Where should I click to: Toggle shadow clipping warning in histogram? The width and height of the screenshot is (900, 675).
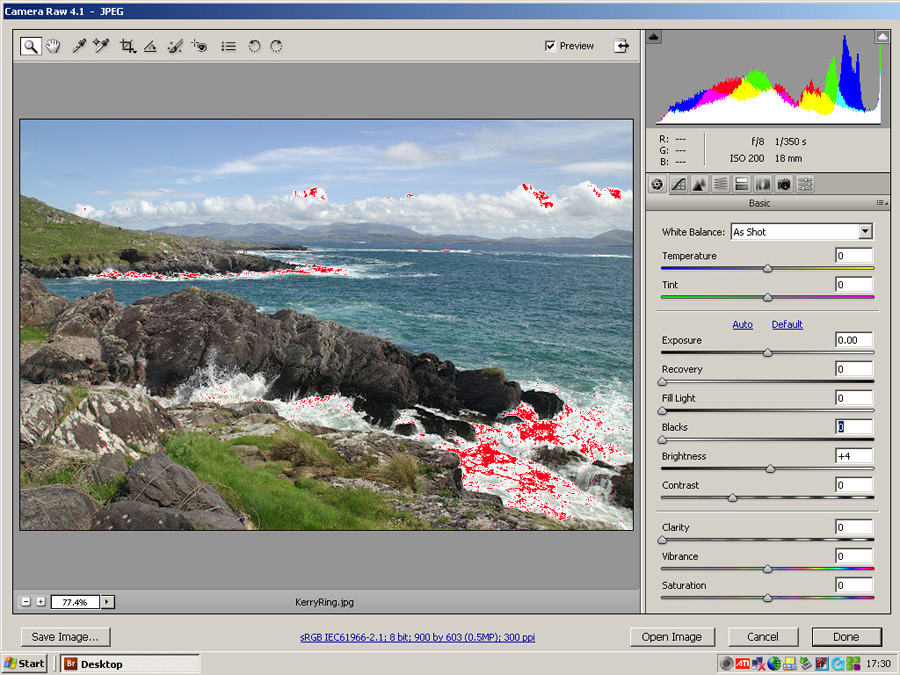[654, 37]
